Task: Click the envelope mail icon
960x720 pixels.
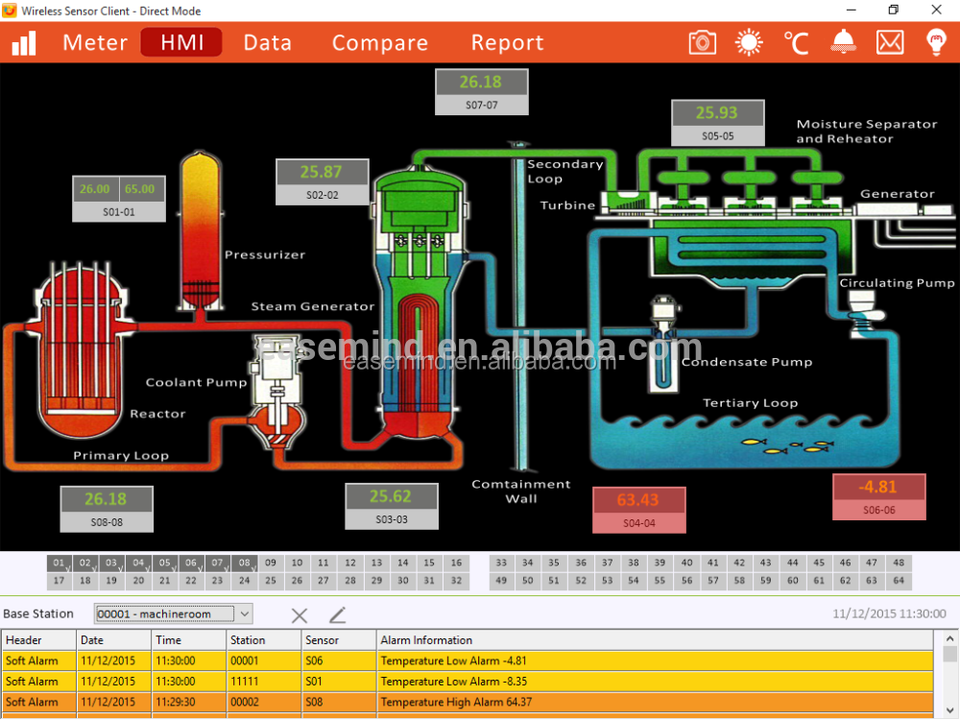Action: click(x=890, y=42)
